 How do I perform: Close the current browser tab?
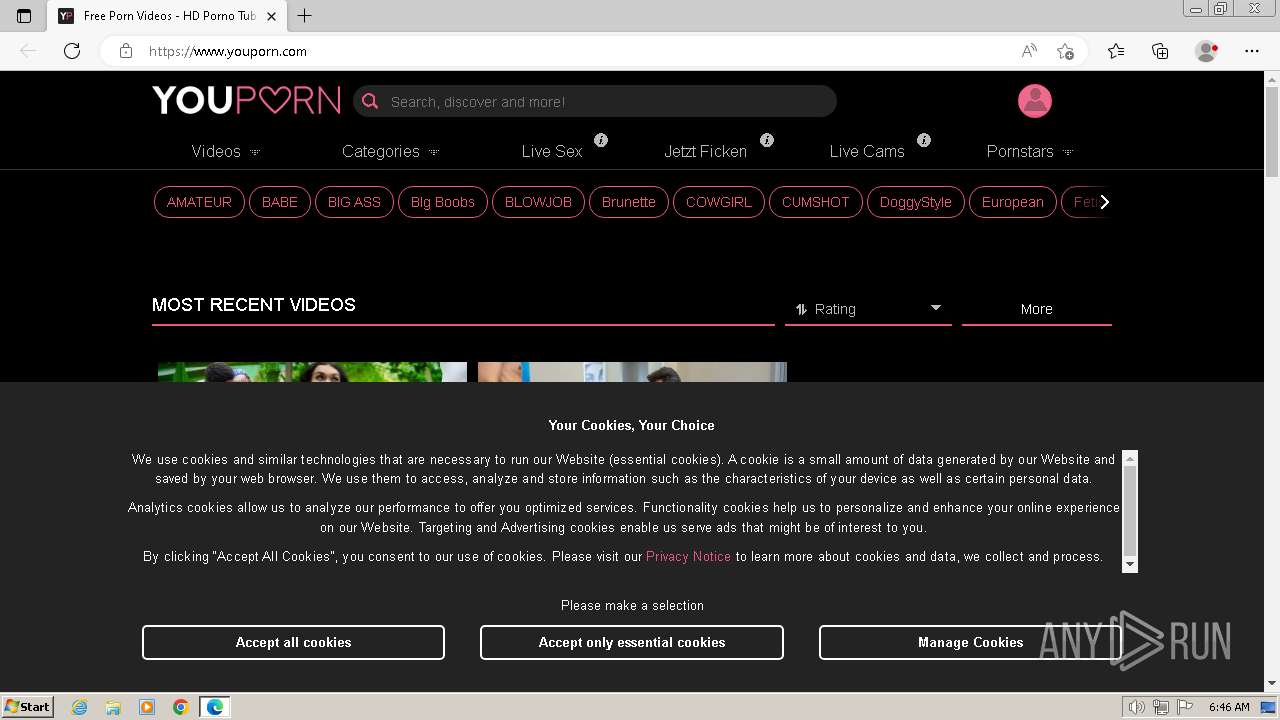[271, 15]
